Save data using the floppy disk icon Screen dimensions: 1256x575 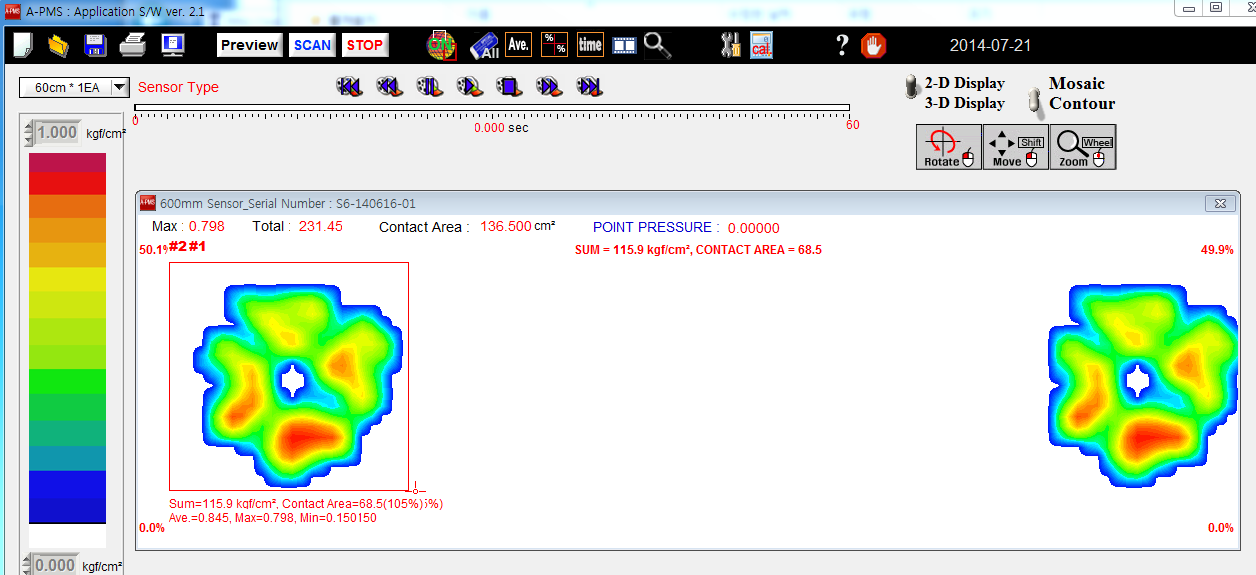coord(95,45)
